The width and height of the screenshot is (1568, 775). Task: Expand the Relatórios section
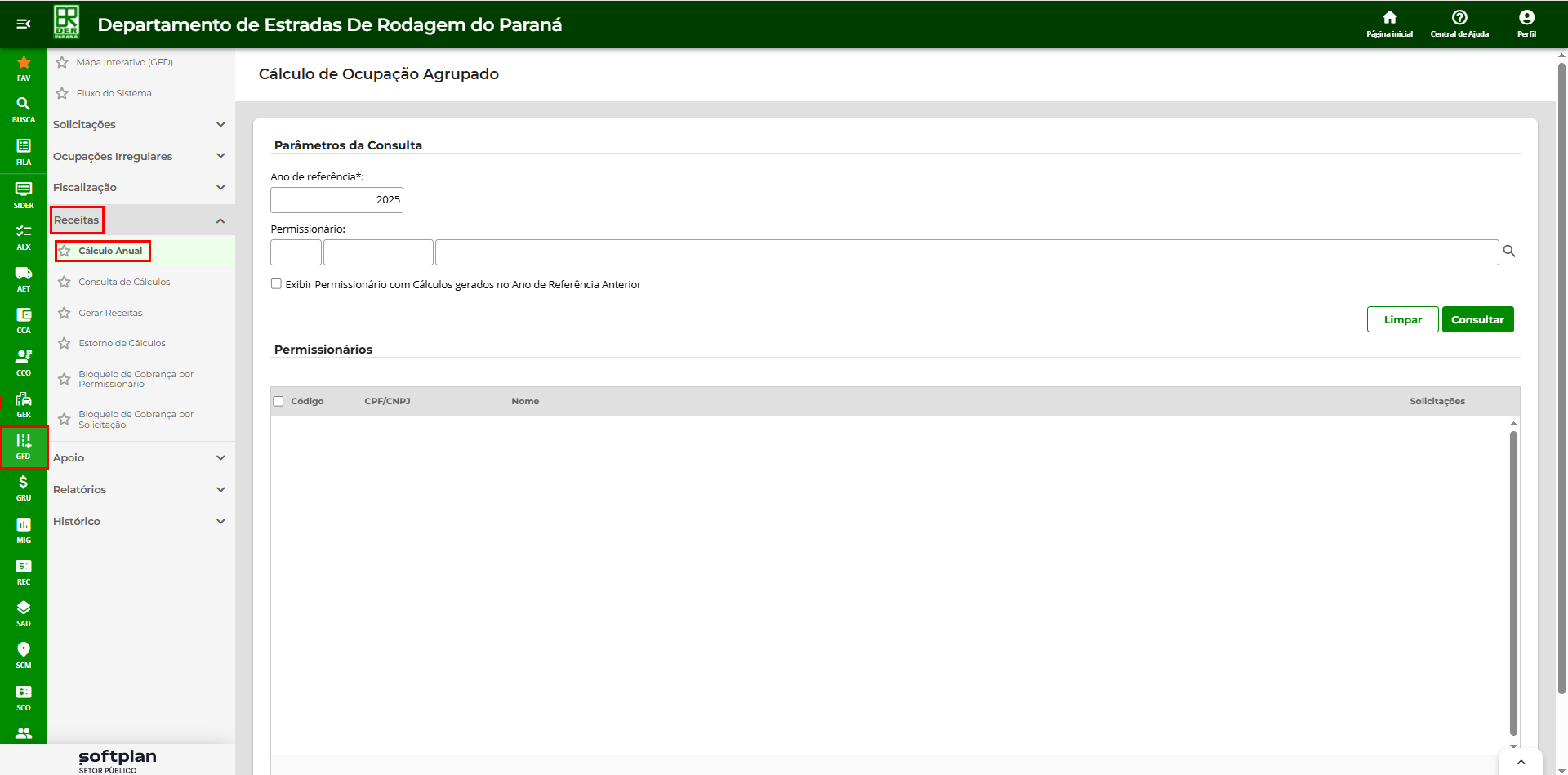coord(140,489)
